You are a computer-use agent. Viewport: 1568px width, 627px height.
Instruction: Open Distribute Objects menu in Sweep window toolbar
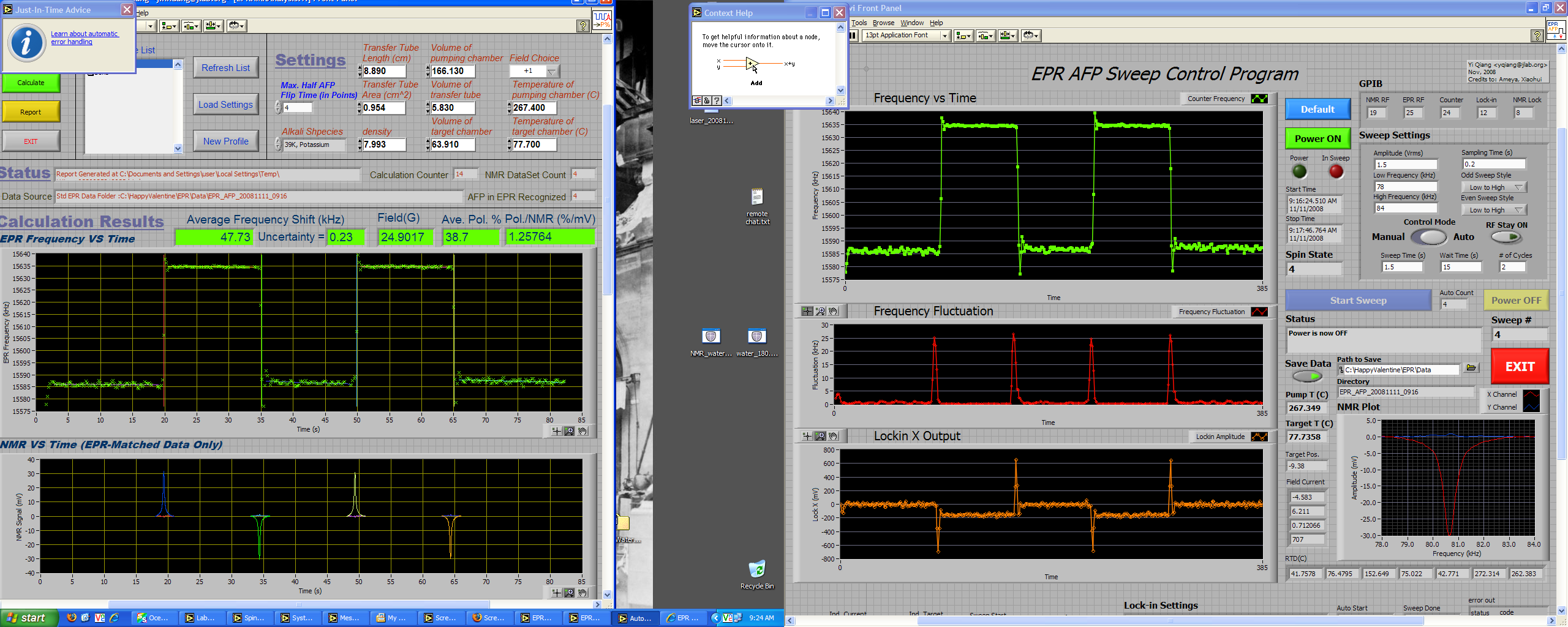point(985,36)
